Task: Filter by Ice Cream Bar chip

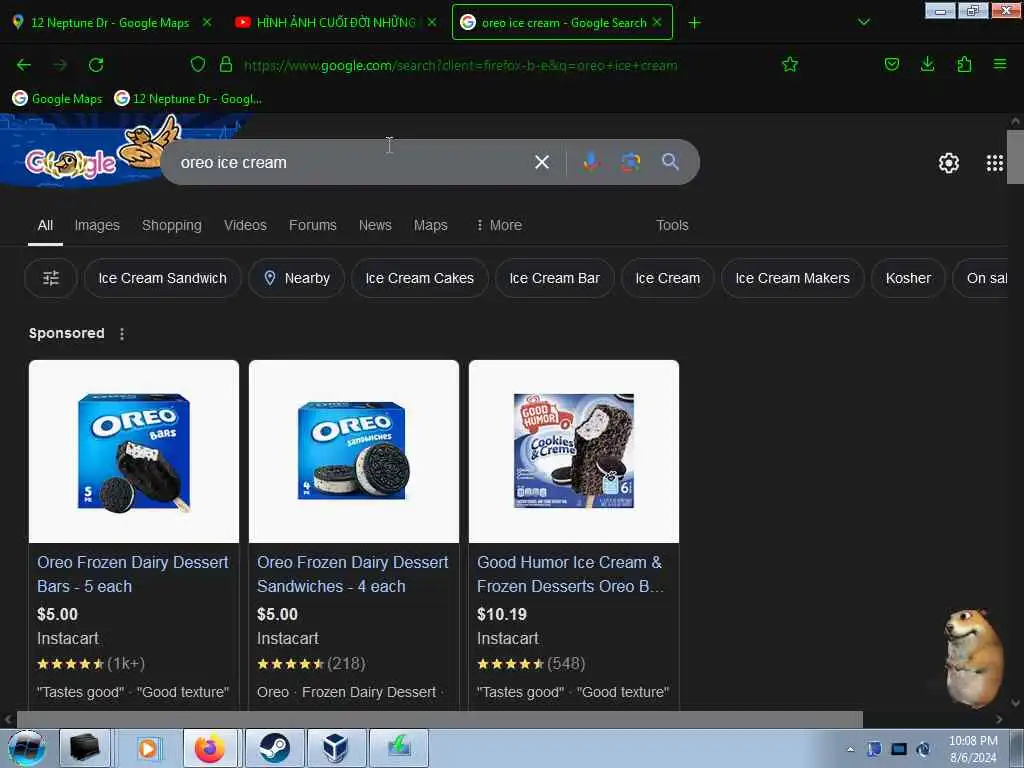Action: (554, 278)
